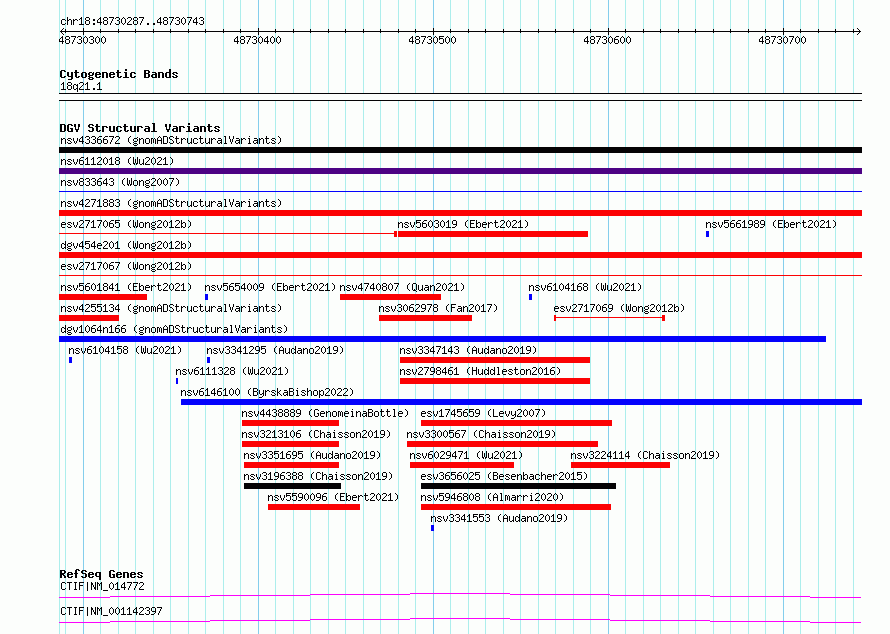Click the nsv4271883 gnomADStructuralVariants label
This screenshot has width=890, height=634.
pyautogui.click(x=171, y=203)
